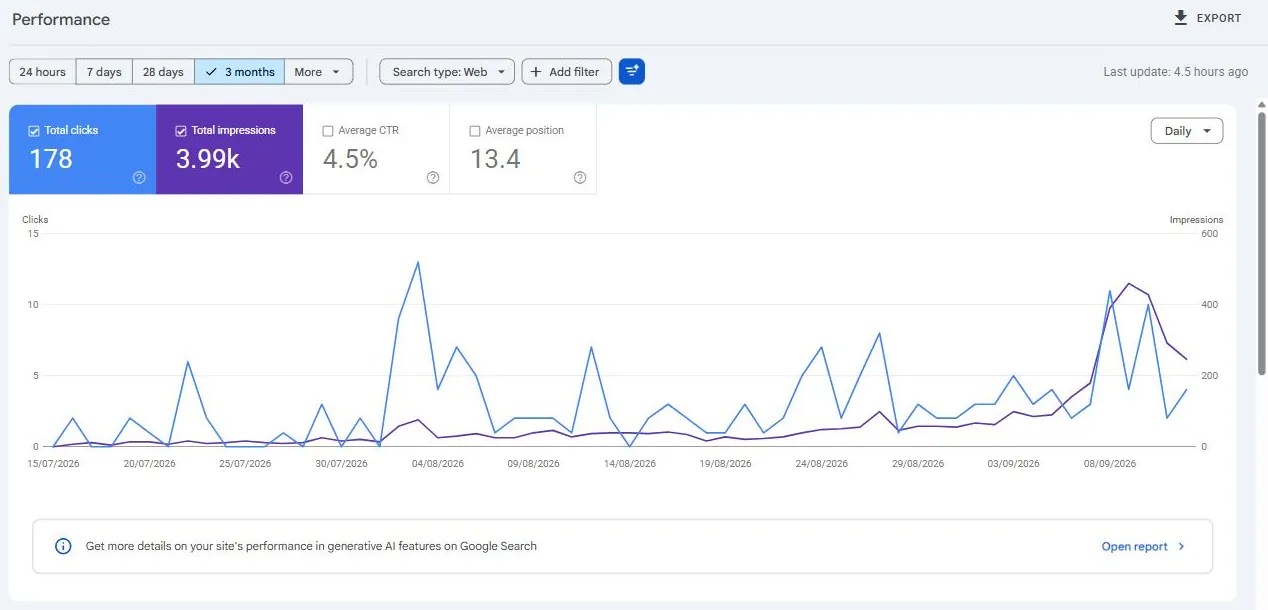The height and width of the screenshot is (610, 1268).
Task: Click the Export download icon
Action: coord(1181,18)
